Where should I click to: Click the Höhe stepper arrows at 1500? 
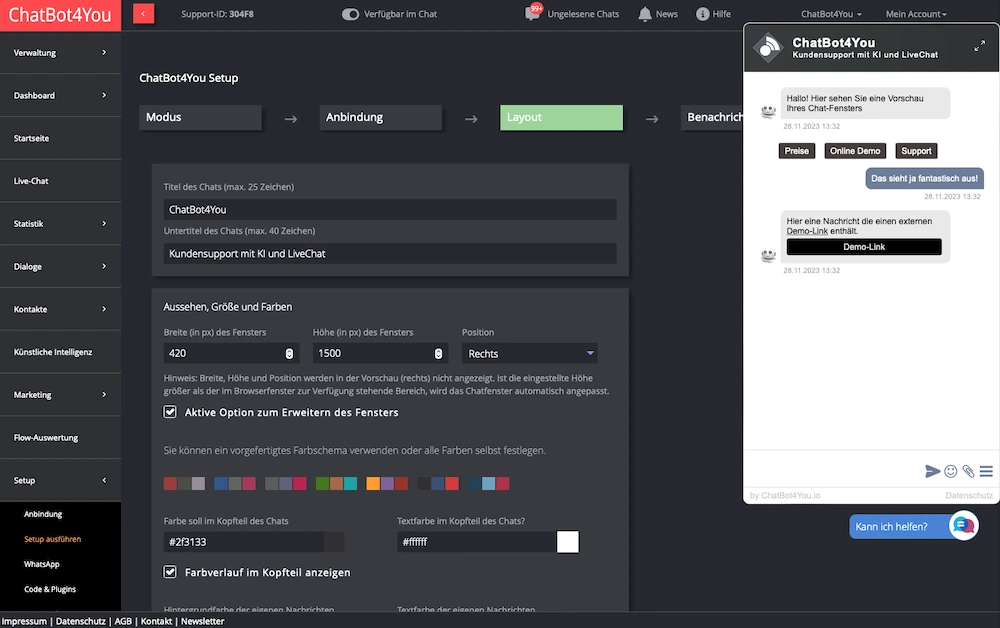[438, 353]
